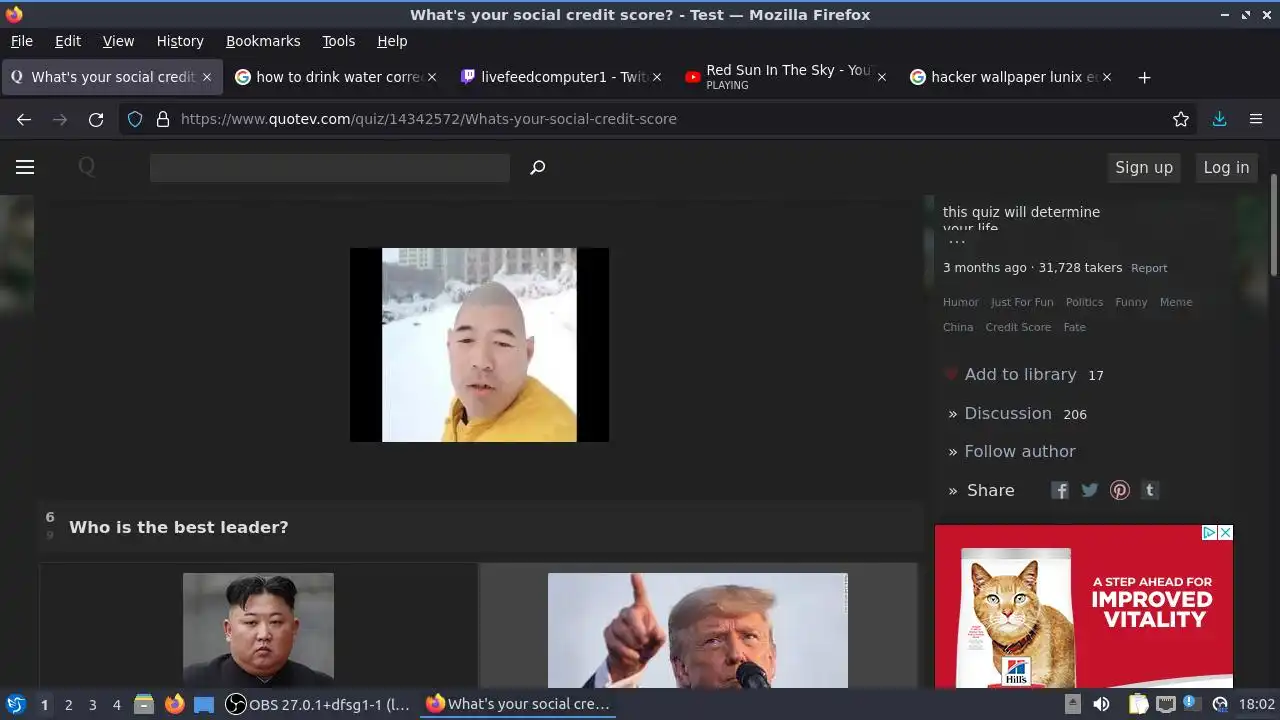This screenshot has width=1280, height=720.
Task: Select the Kim Jong Un answer image
Action: pos(258,630)
